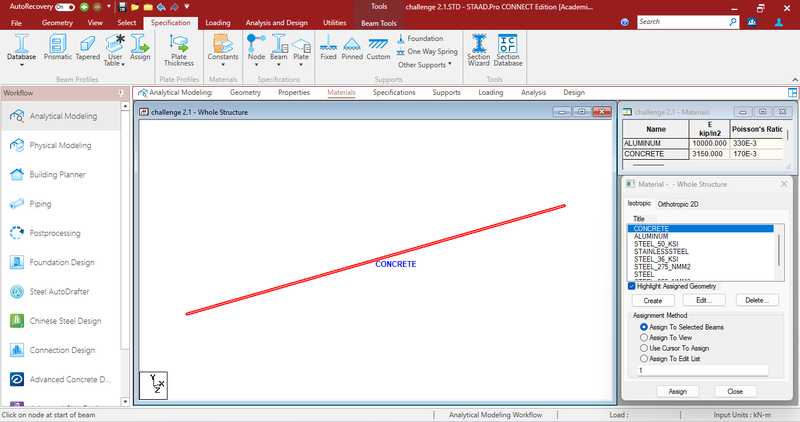Screen dimensions: 800x422
Task: Click the Redo arrow in title bar
Action: (174, 7)
